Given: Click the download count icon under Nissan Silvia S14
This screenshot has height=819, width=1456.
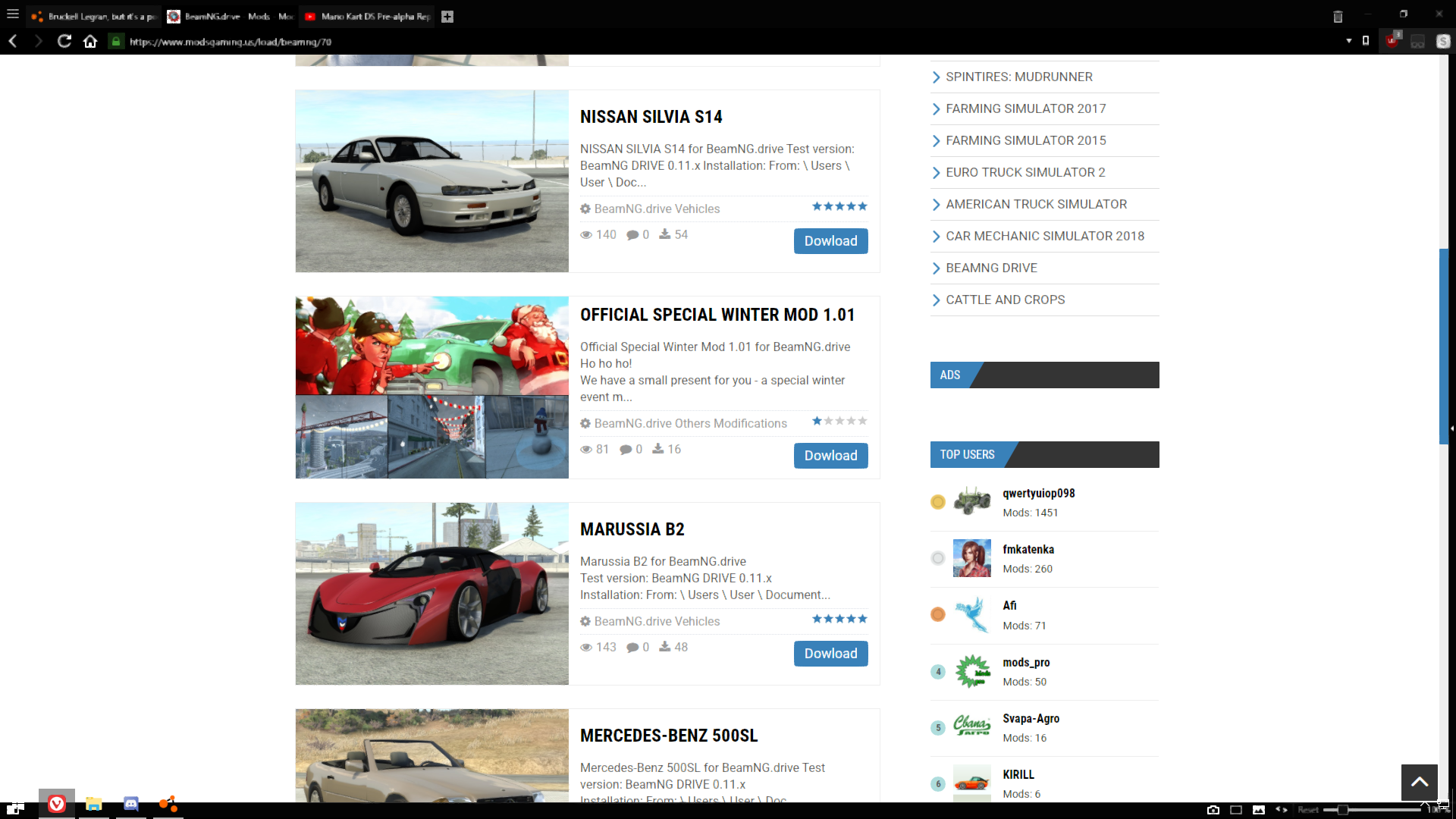Looking at the screenshot, I should coord(665,234).
